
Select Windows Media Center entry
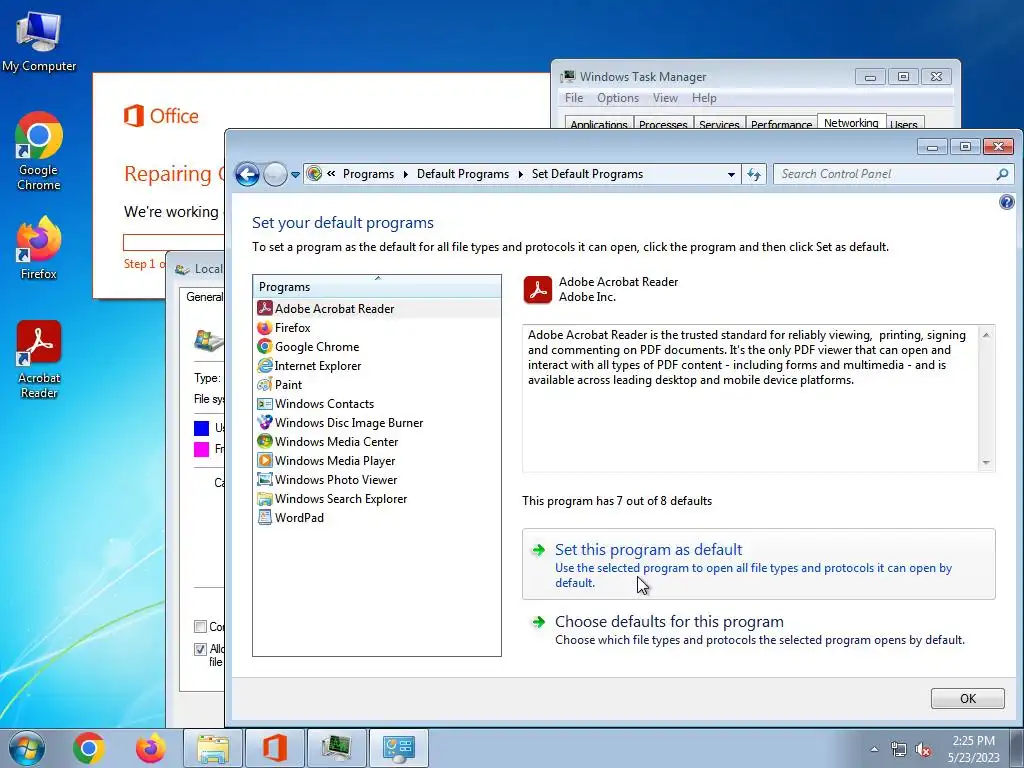coord(377,441)
